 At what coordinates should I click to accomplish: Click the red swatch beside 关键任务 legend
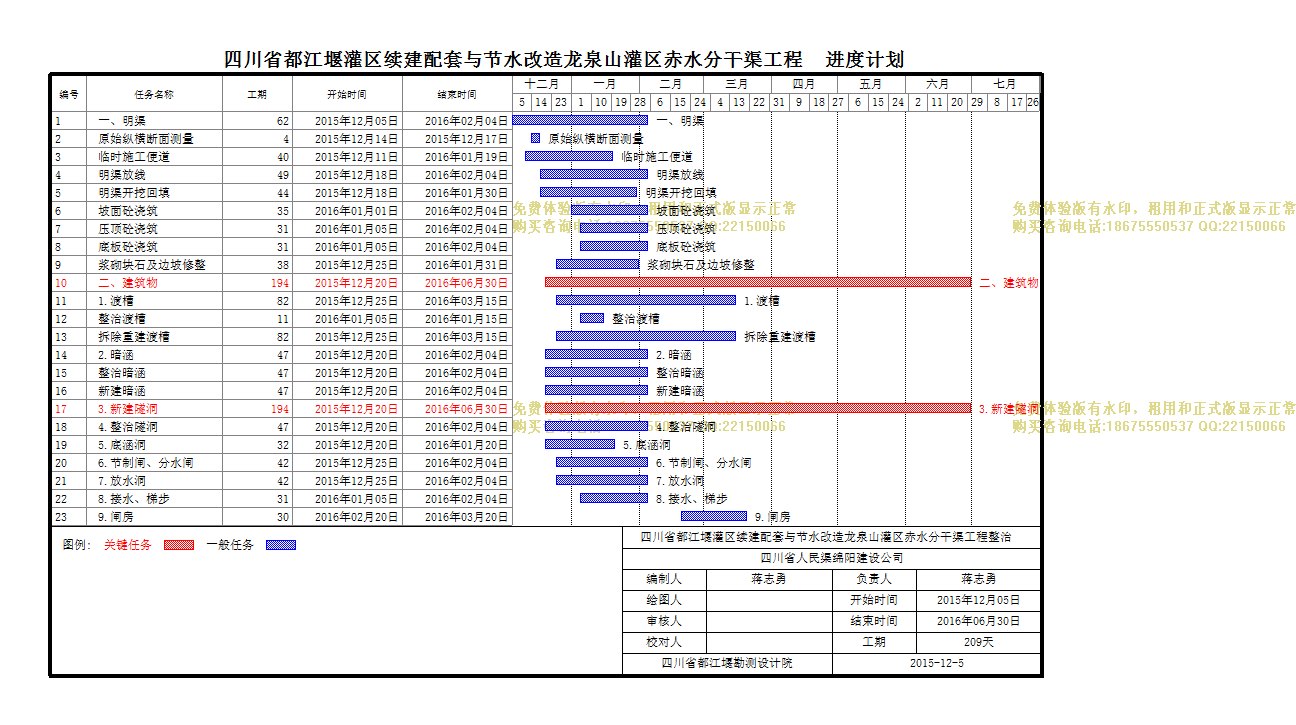[179, 545]
